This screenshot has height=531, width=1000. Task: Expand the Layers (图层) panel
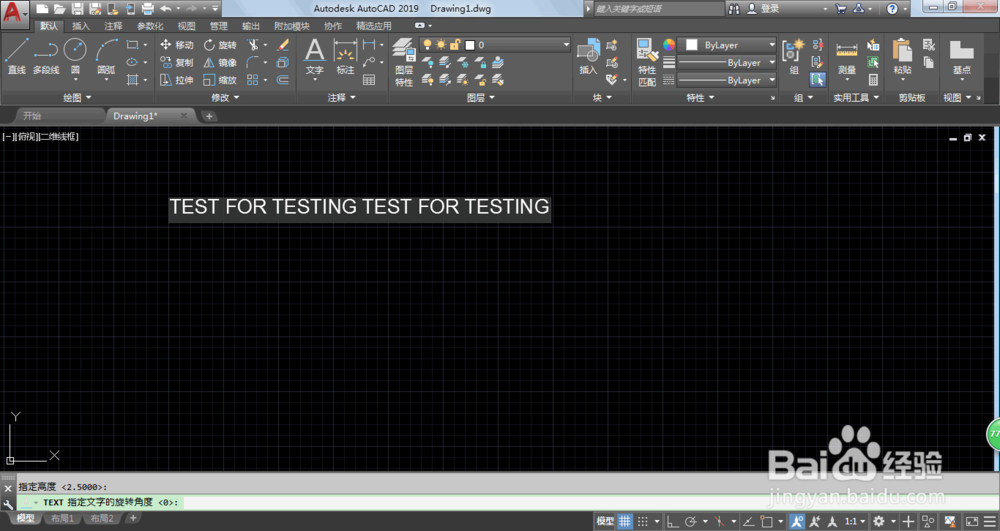click(x=480, y=98)
